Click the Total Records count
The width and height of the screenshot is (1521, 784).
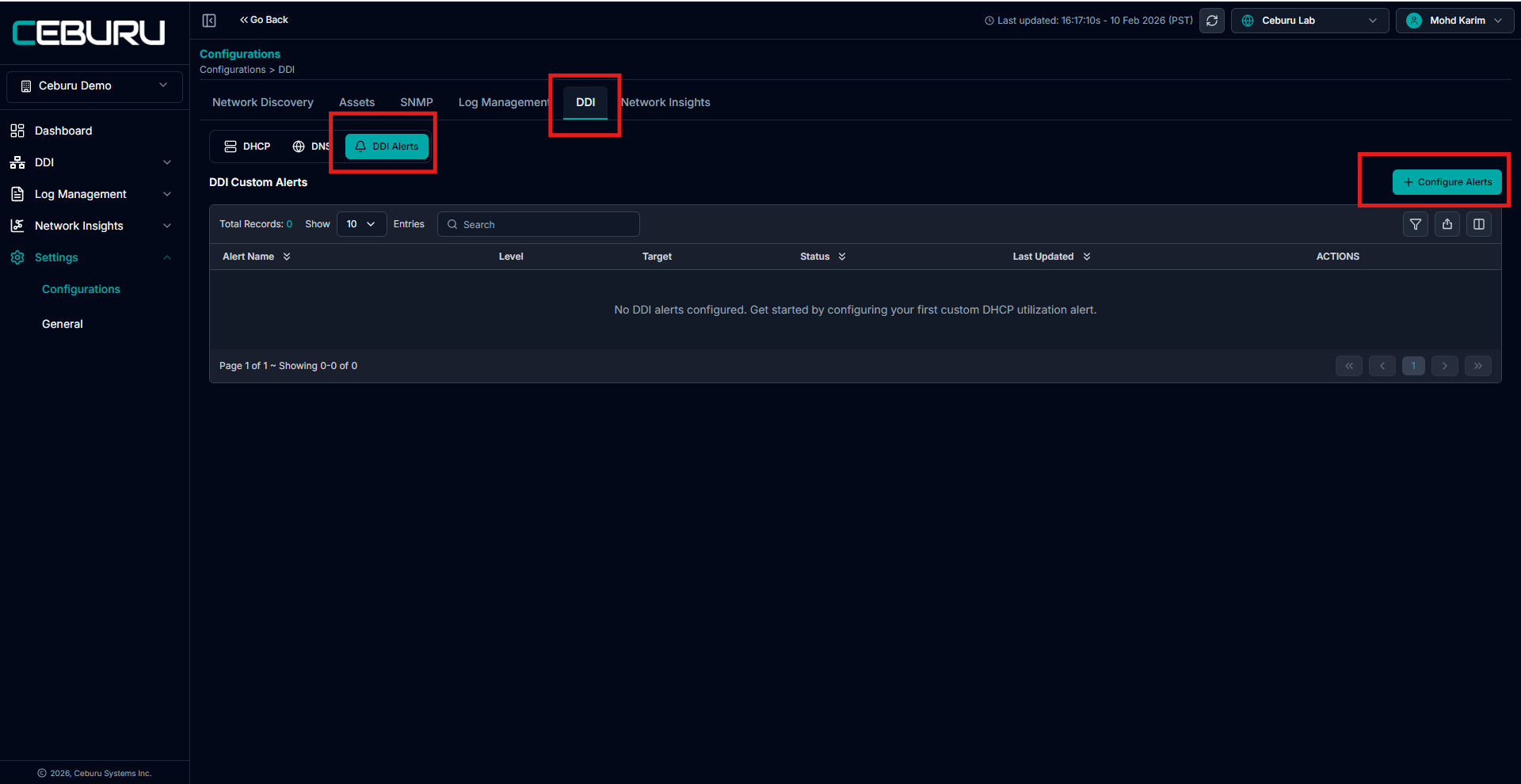256,224
